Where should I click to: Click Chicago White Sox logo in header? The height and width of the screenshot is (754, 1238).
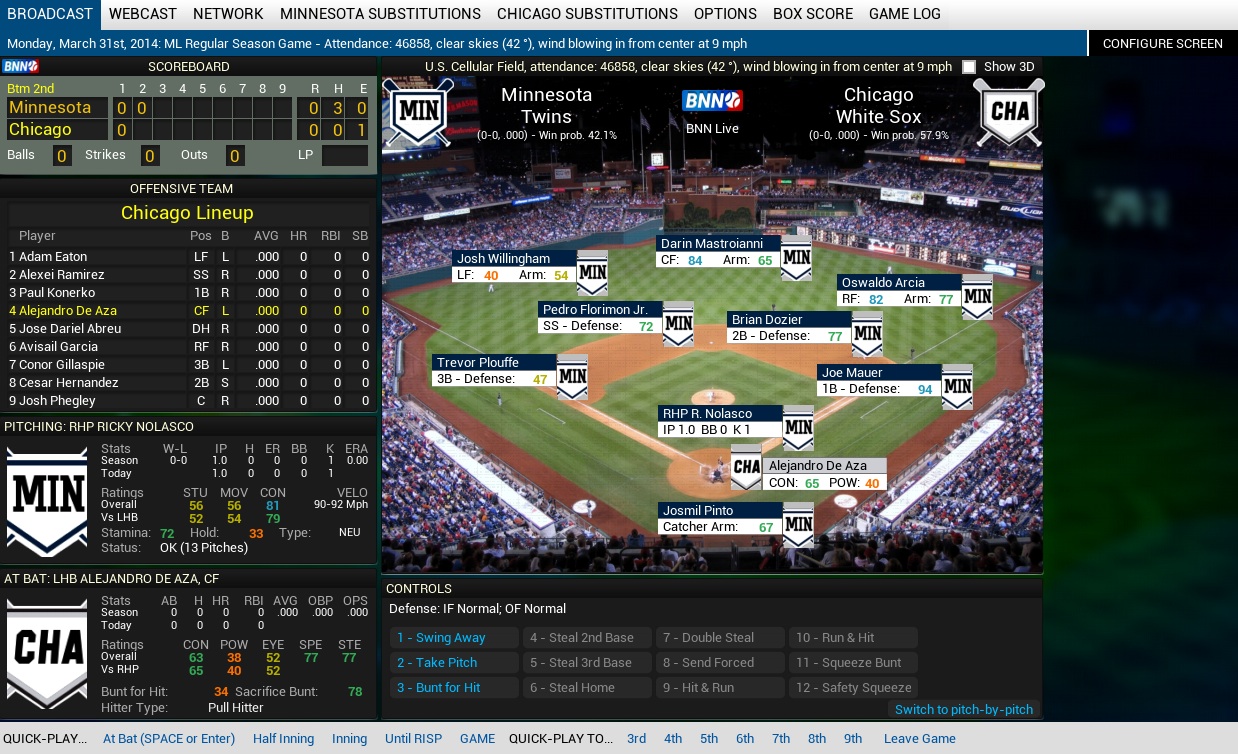tap(1009, 112)
